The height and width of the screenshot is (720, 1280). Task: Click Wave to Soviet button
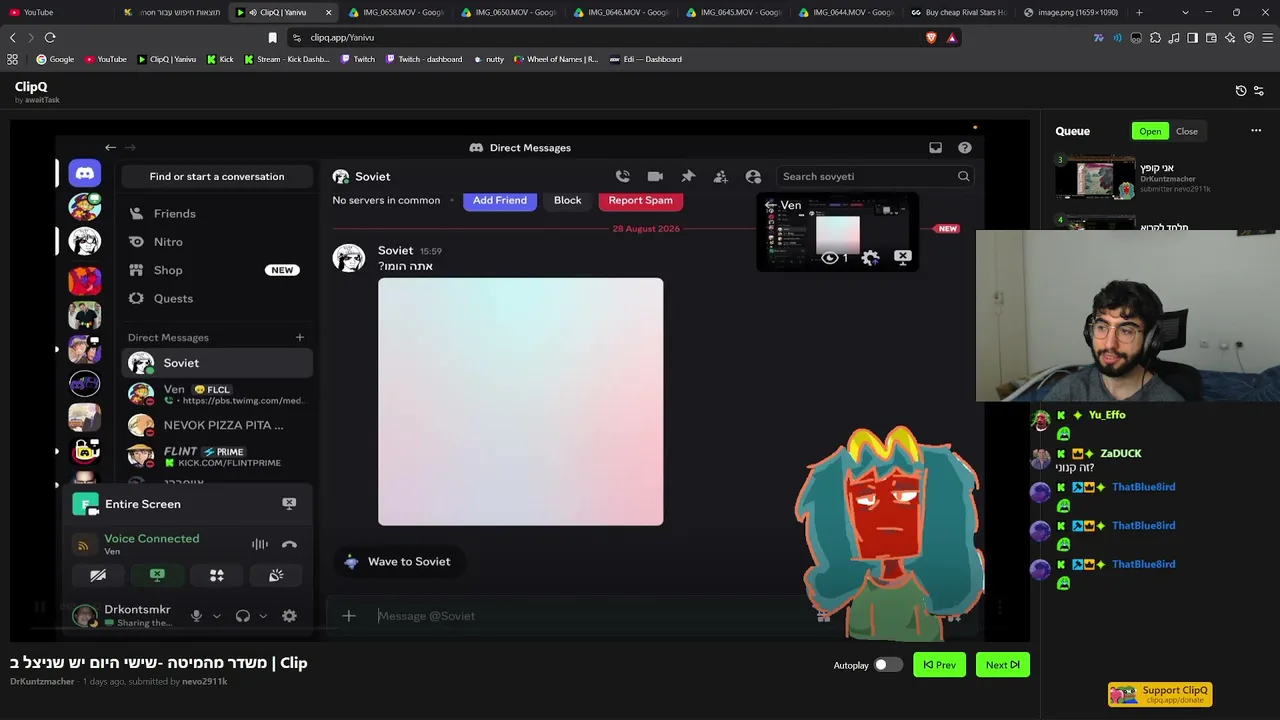397,562
